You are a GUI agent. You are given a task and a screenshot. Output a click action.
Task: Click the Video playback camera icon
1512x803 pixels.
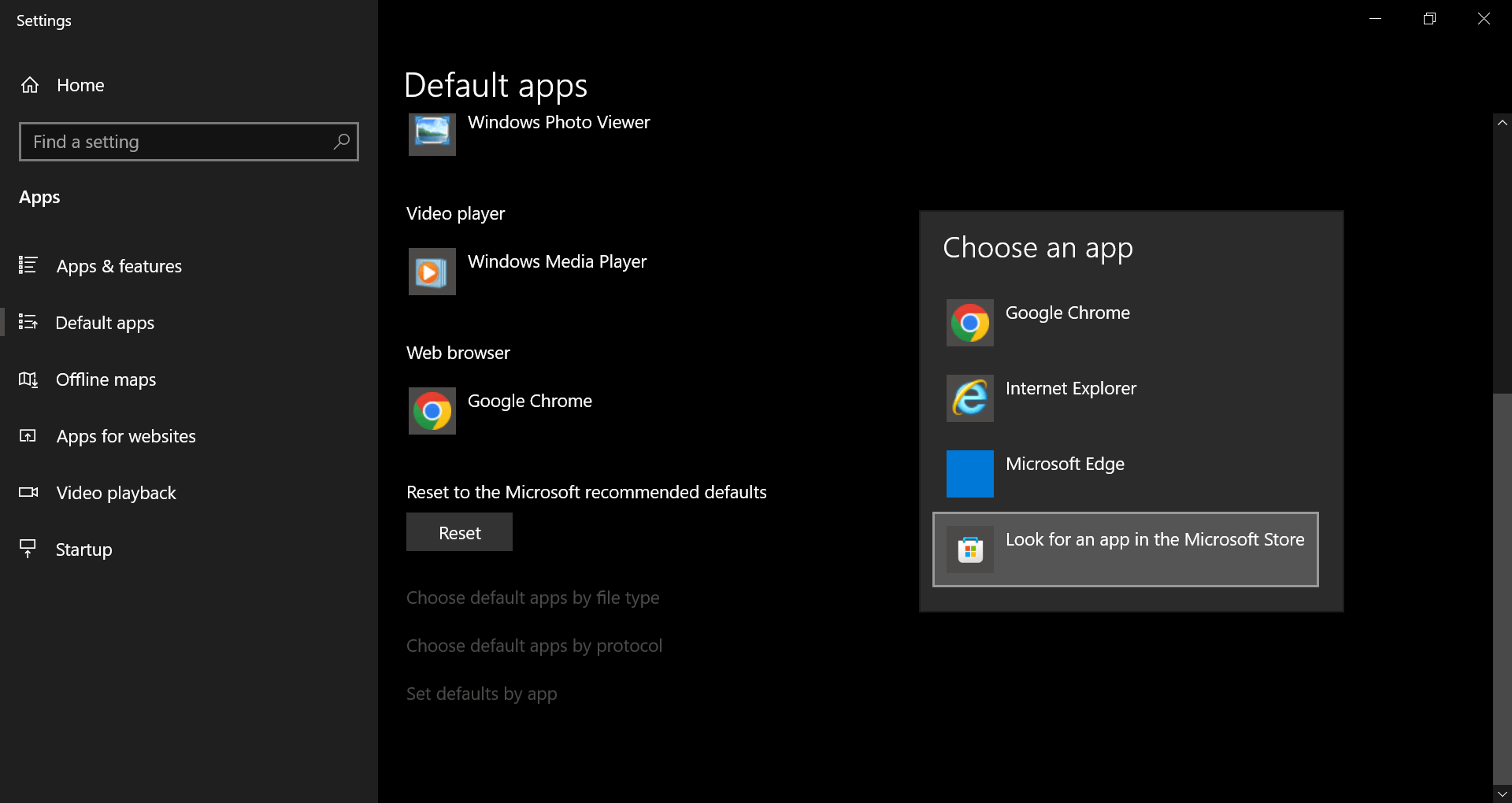28,492
